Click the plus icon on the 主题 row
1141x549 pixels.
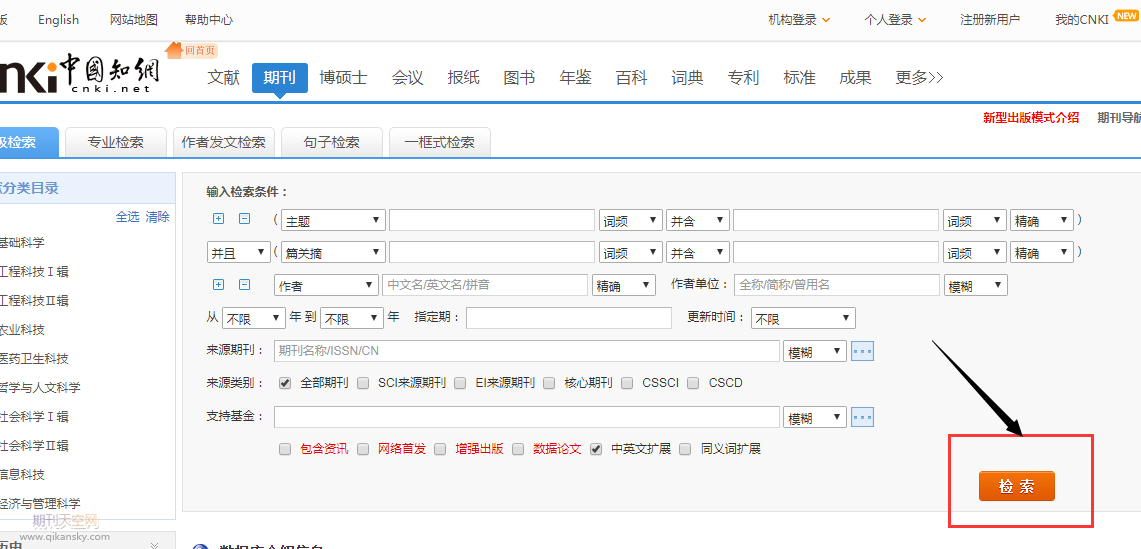tap(219, 219)
